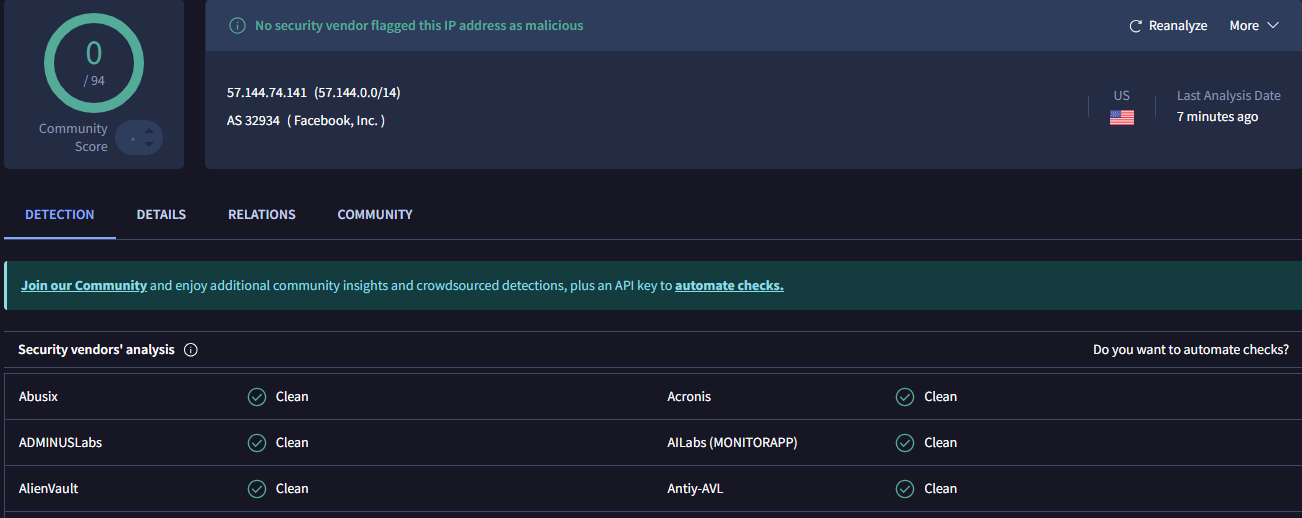Screen dimensions: 1302x518
Task: Click the 0/94 detection score circle
Action: point(94,62)
